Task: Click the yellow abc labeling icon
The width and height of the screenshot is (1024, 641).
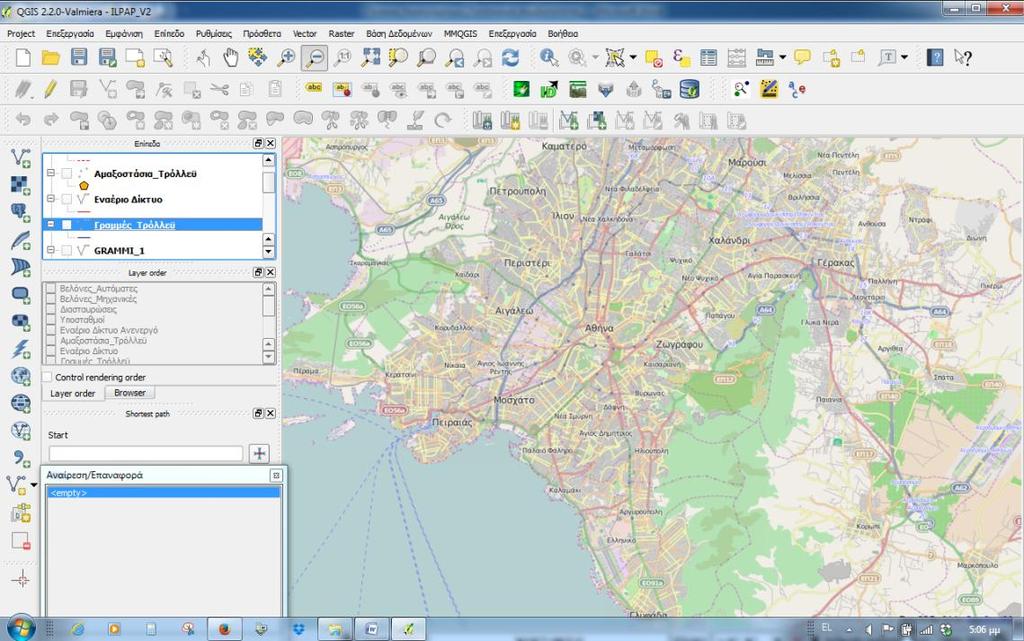Action: point(314,87)
